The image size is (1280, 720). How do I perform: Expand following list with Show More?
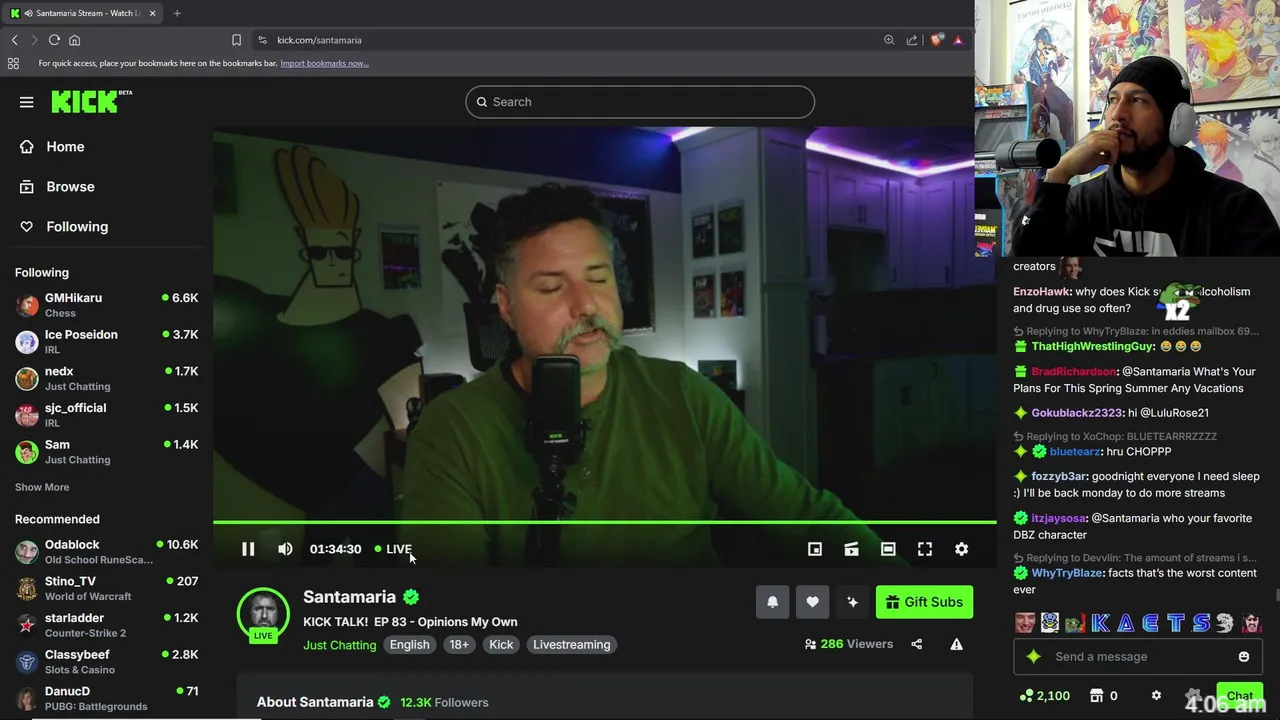42,487
